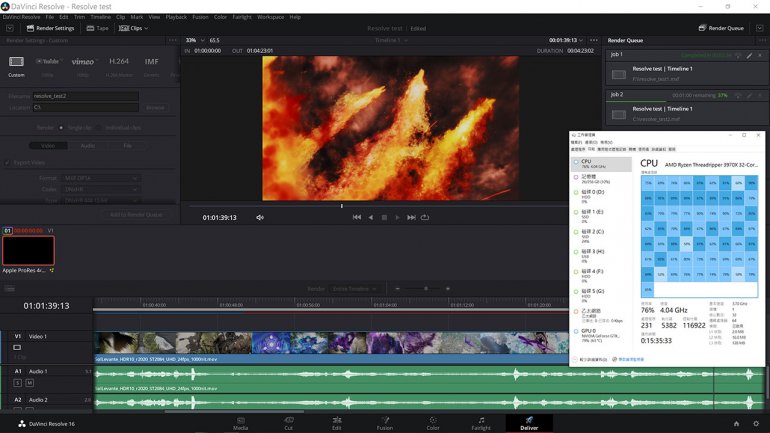Select the Custom render preset icon

click(16, 62)
